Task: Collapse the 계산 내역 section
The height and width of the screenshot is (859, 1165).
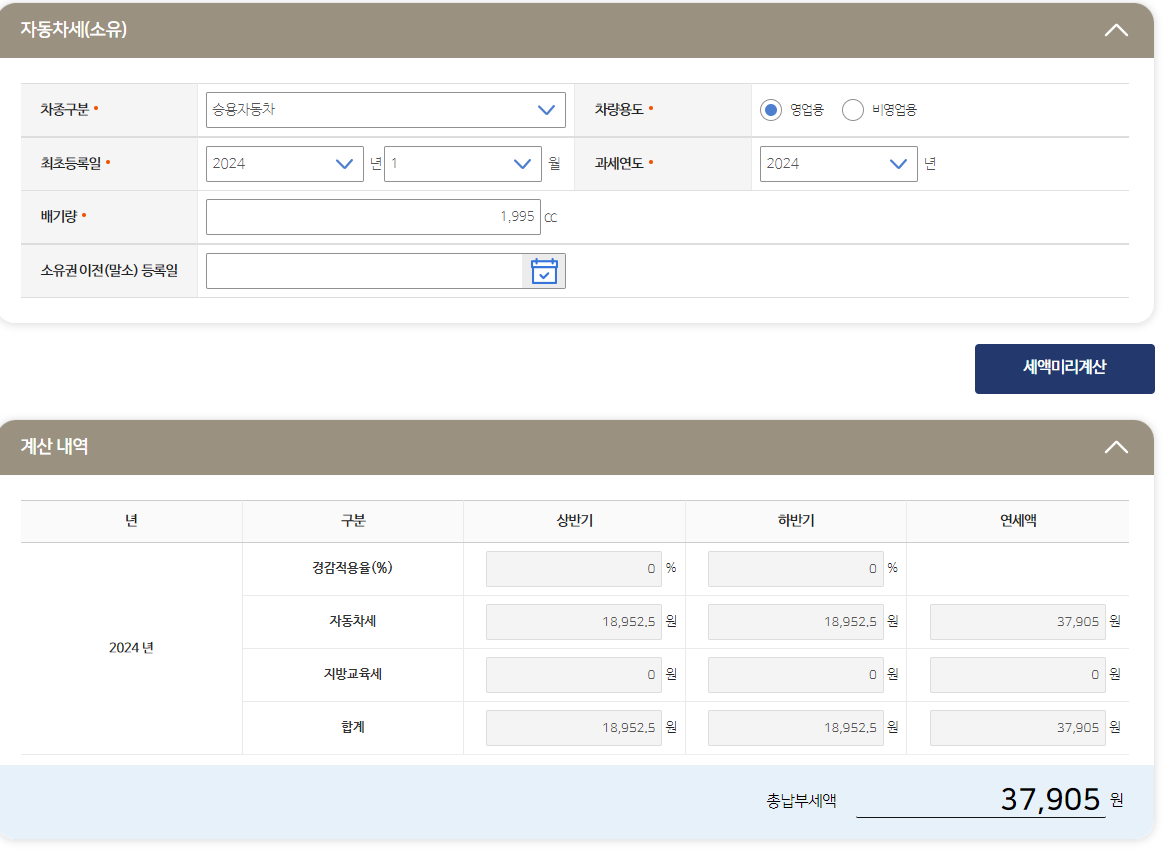Action: [1115, 447]
